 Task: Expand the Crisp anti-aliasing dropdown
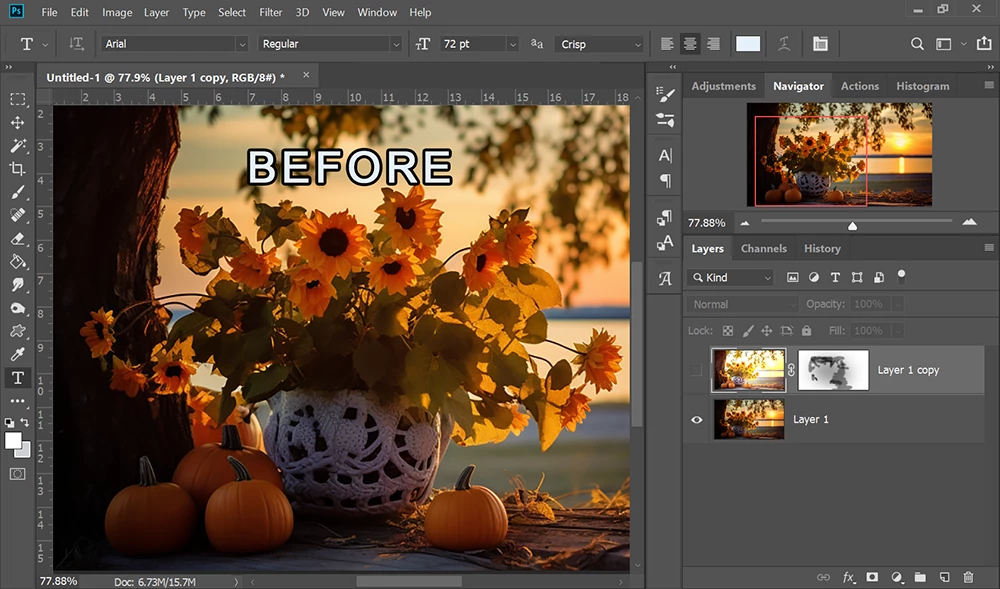(600, 44)
